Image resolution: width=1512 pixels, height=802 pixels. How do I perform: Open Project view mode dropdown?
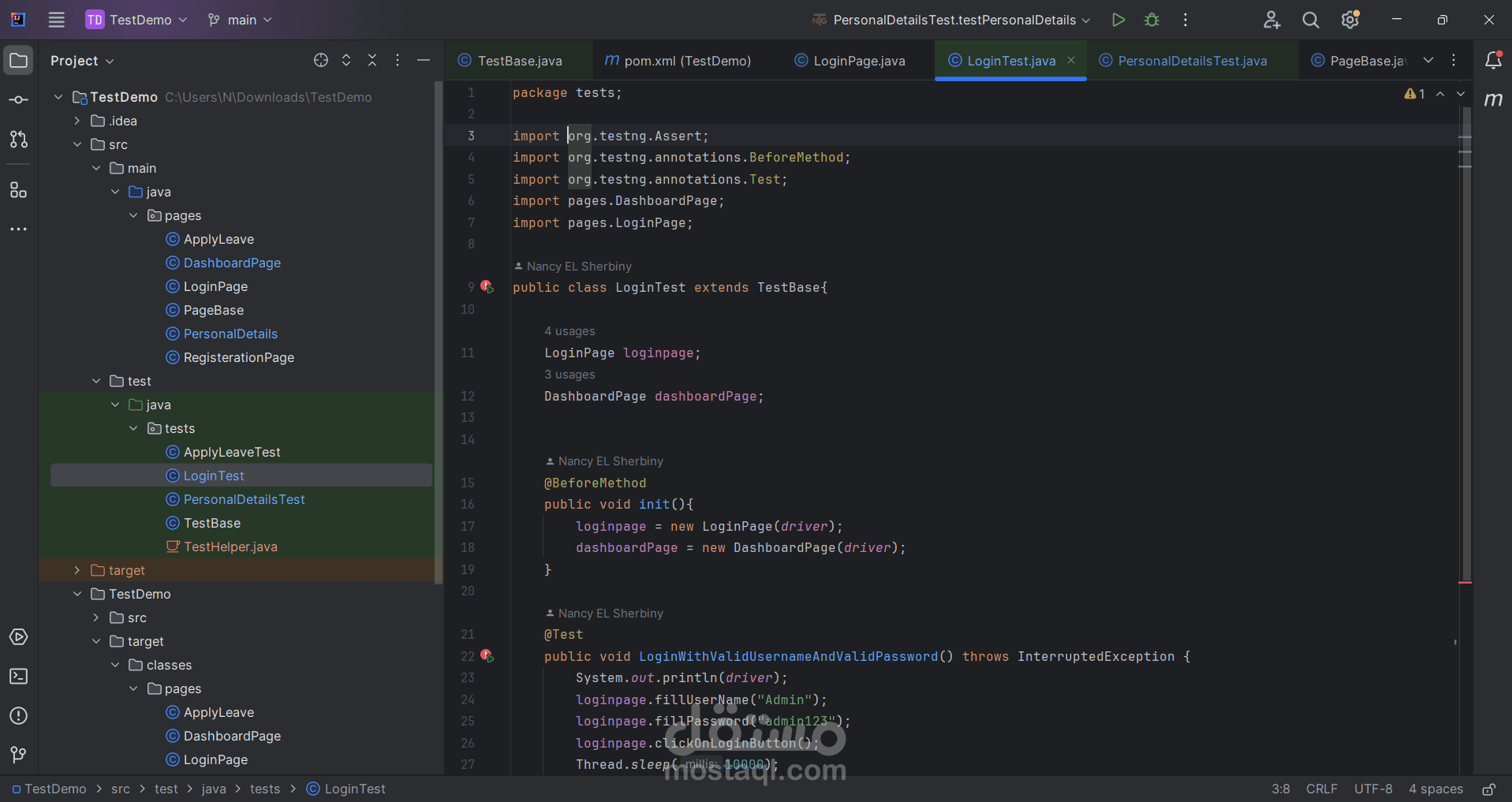pos(82,61)
